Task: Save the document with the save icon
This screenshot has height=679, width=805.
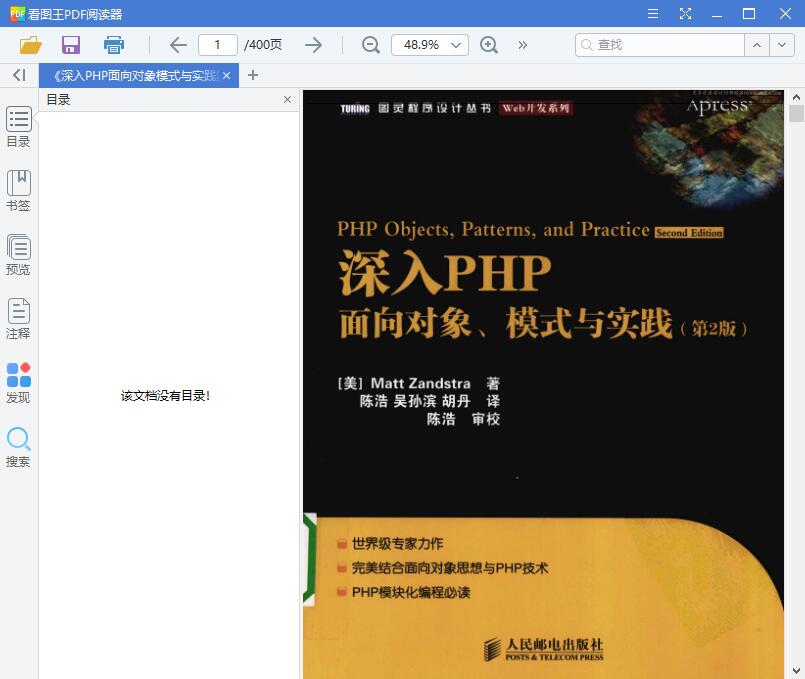Action: (70, 45)
